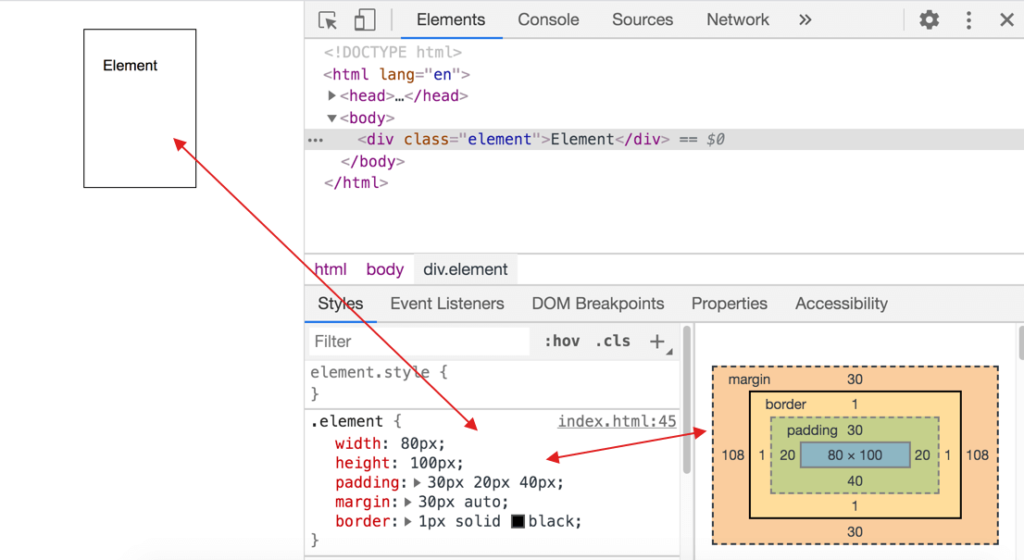This screenshot has height=560, width=1024.
Task: Expand the padding shorthand property
Action: (x=418, y=483)
